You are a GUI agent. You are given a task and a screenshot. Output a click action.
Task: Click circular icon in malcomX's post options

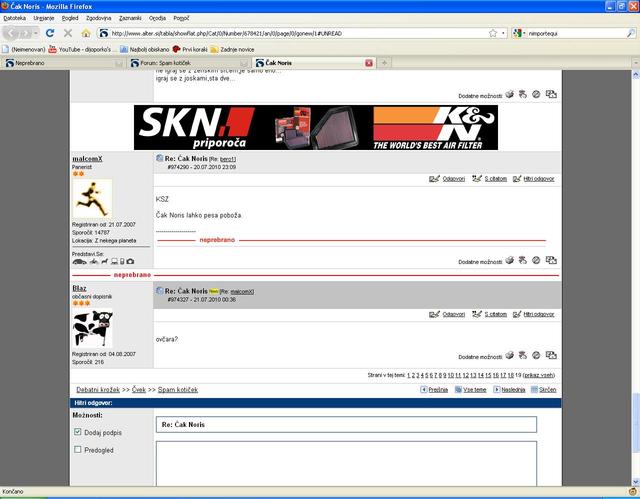click(x=536, y=260)
